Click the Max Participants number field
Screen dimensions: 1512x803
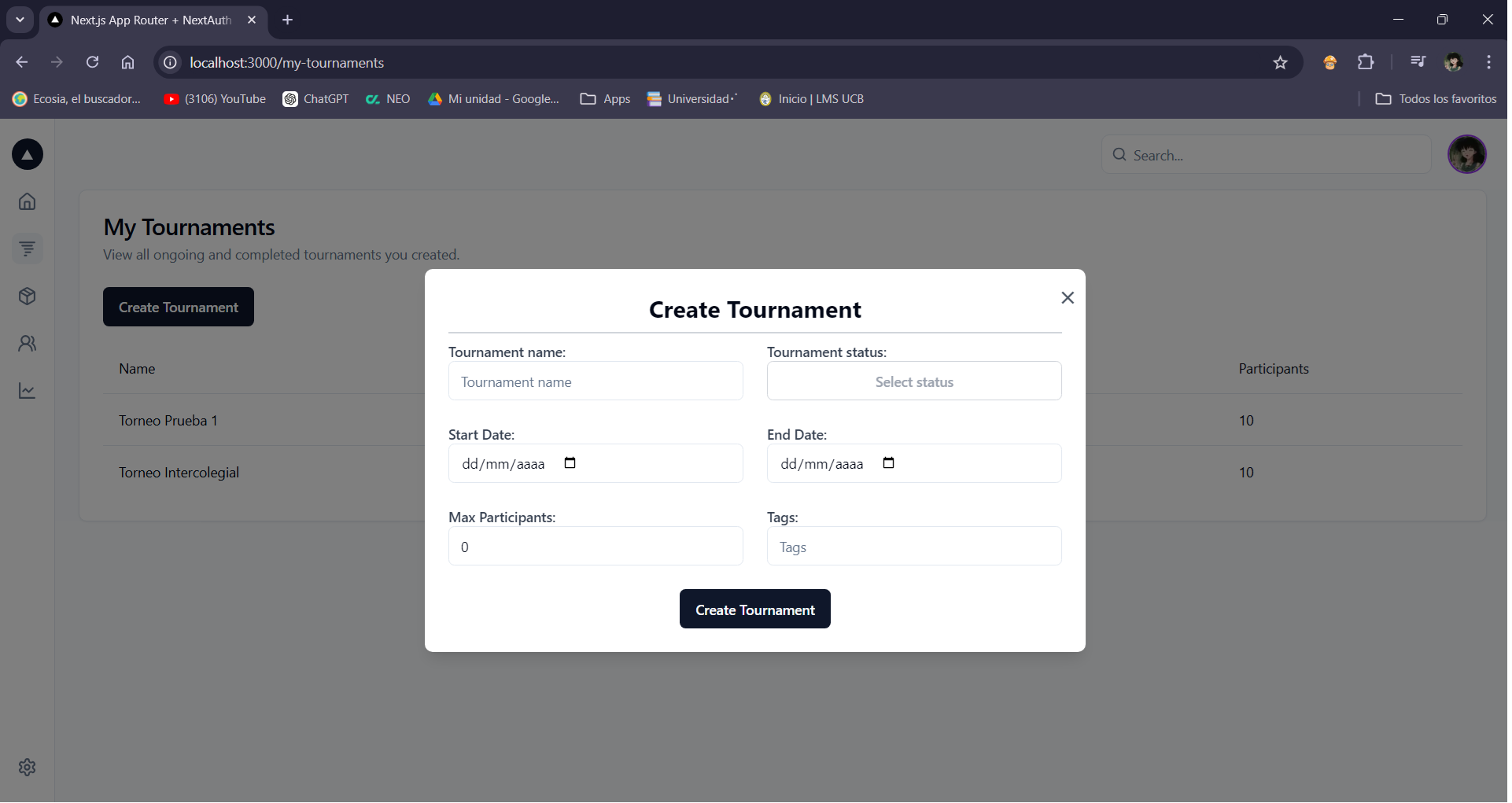(595, 547)
